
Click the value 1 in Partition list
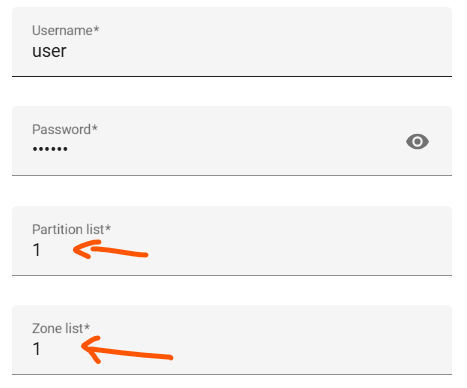tap(37, 250)
